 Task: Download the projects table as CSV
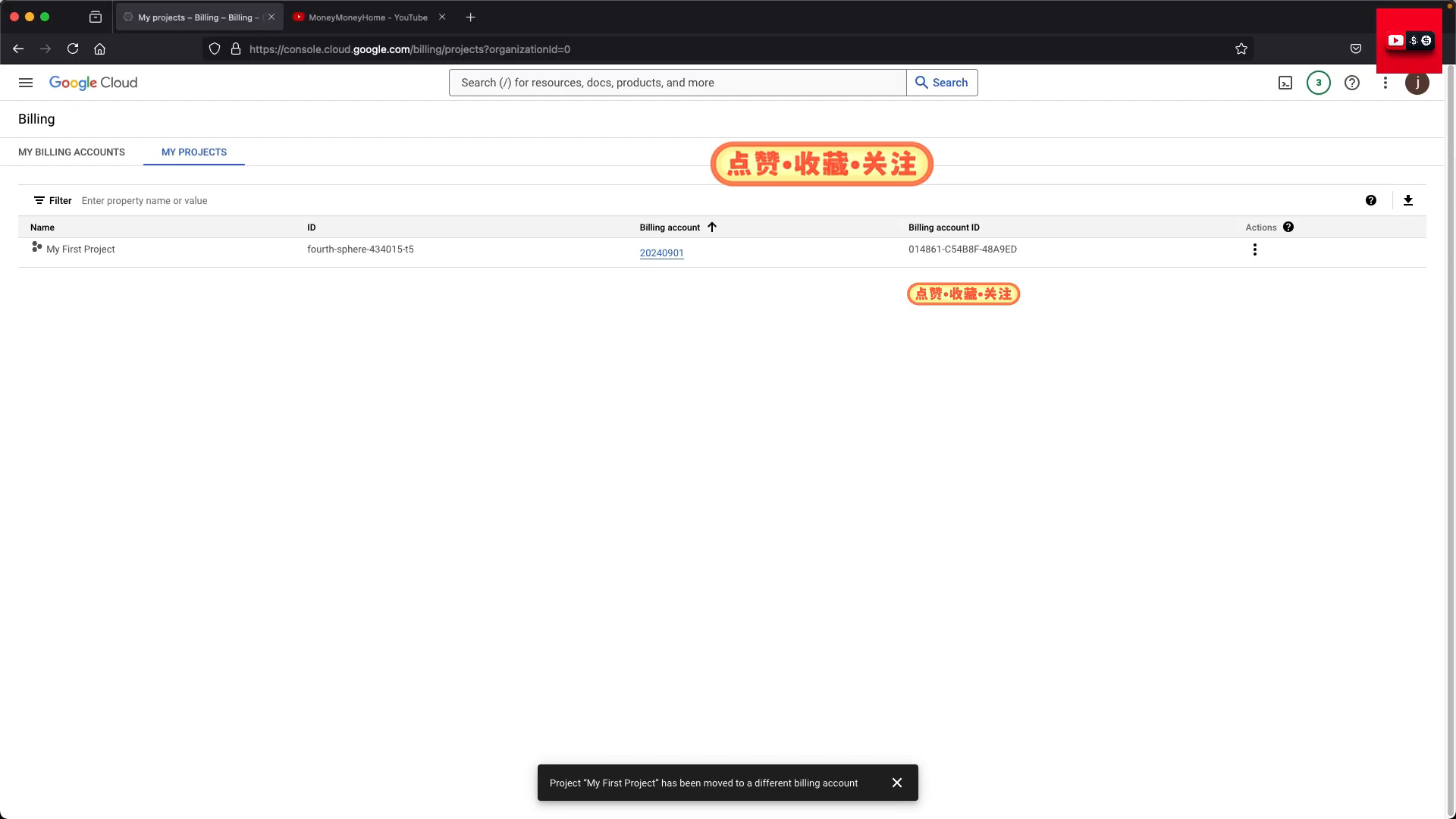[x=1408, y=200]
